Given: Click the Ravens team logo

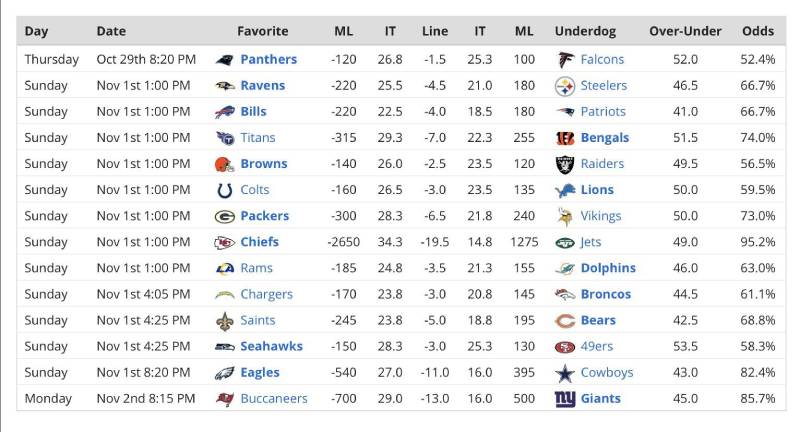Looking at the screenshot, I should click(225, 86).
